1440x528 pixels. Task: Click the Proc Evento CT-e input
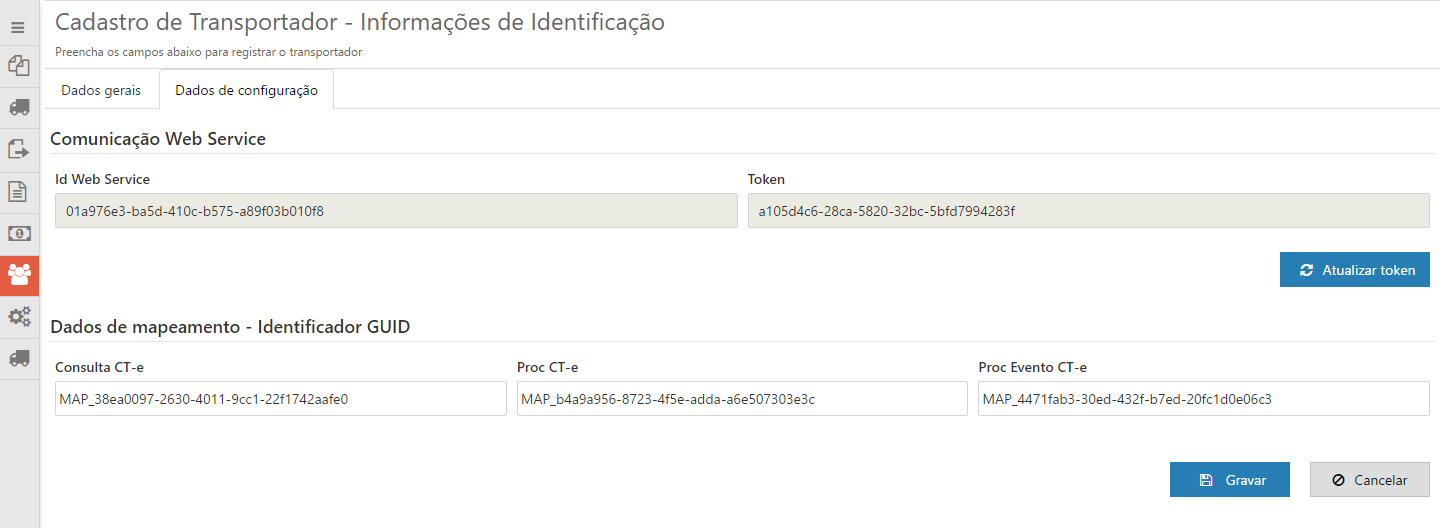click(1203, 399)
